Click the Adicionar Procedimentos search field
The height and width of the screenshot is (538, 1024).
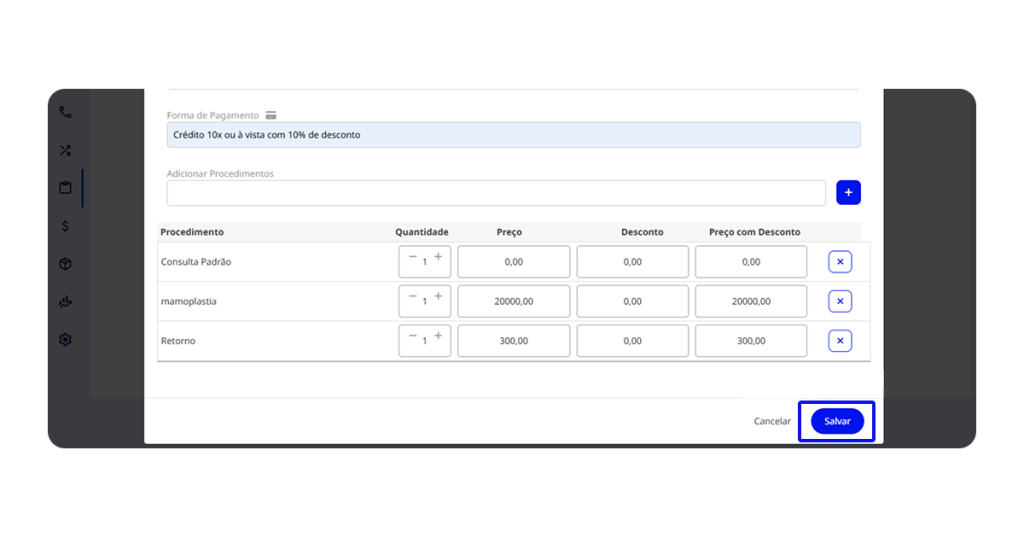coord(496,193)
